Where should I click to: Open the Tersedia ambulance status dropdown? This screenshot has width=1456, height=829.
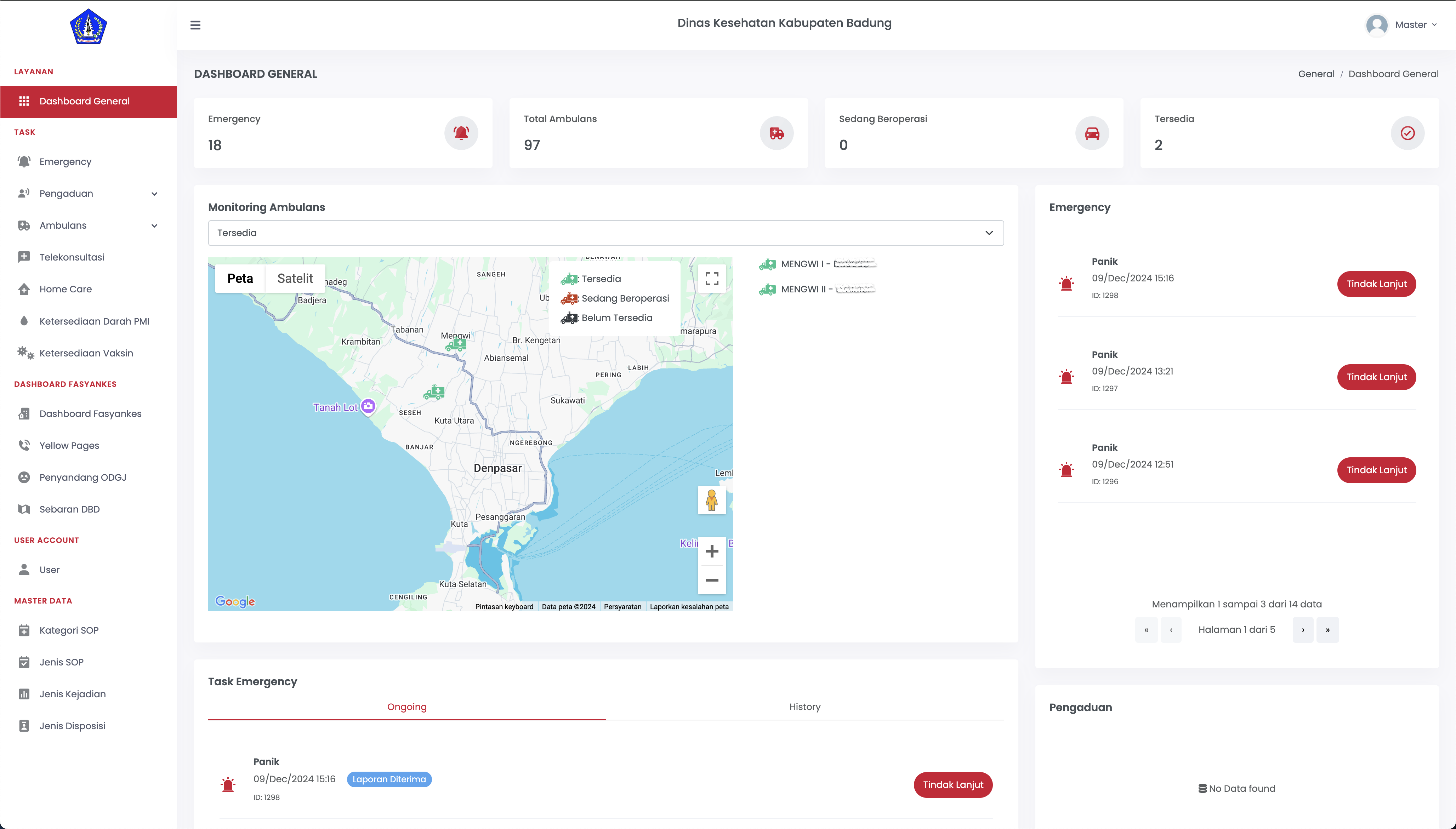coord(605,233)
